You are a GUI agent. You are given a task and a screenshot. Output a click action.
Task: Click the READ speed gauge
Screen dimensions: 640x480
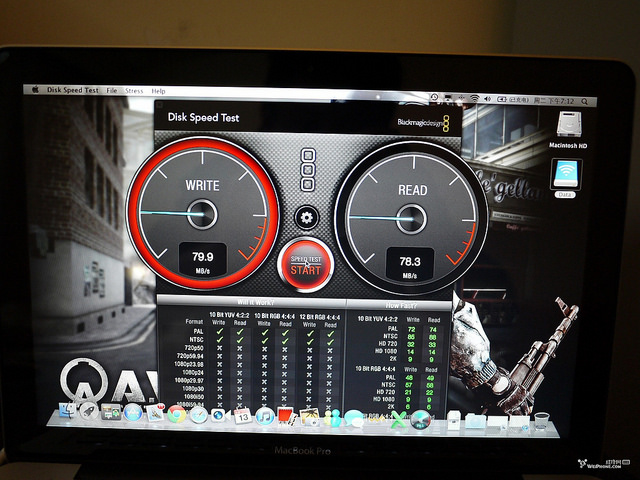[x=411, y=218]
